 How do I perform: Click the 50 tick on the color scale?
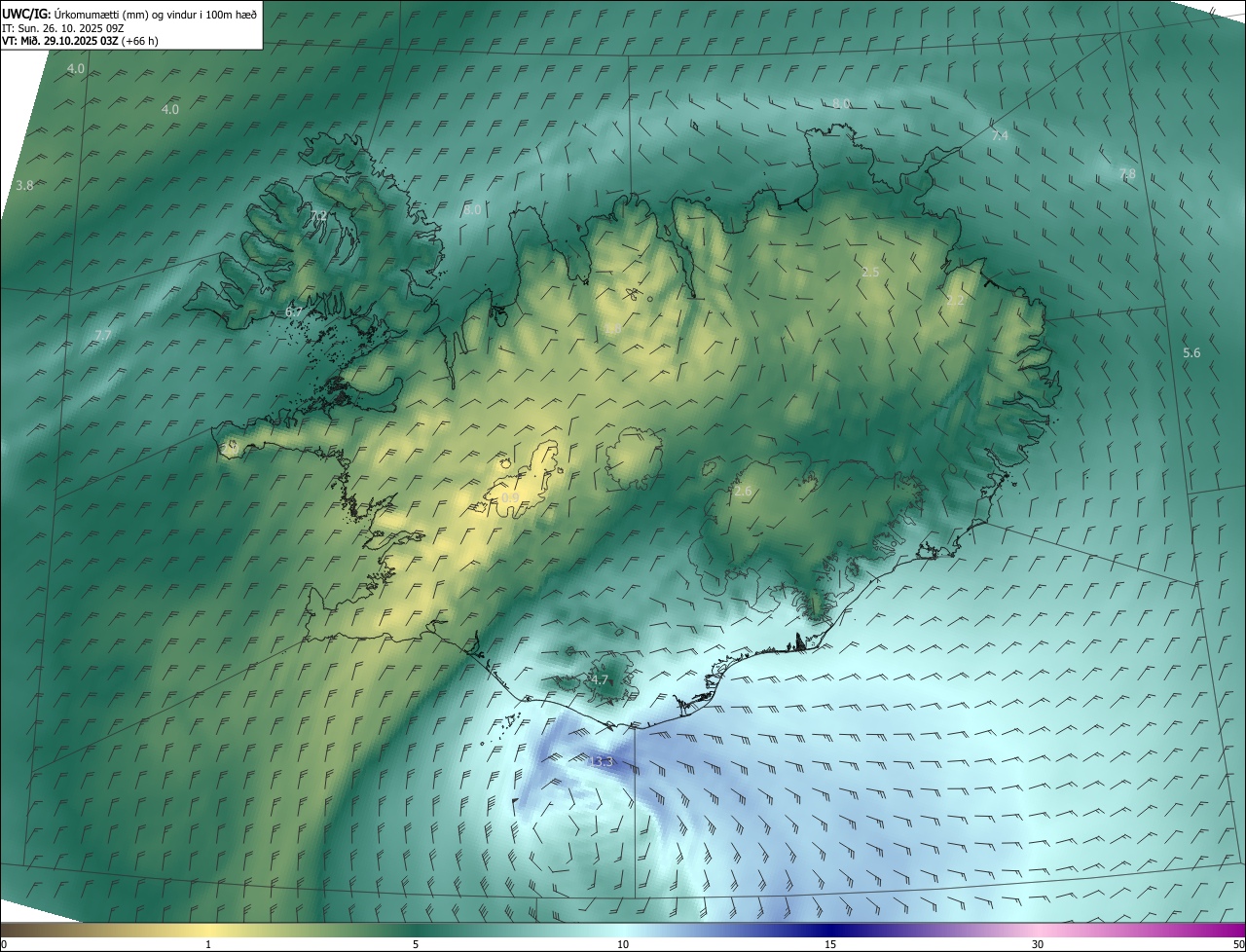(x=1238, y=944)
